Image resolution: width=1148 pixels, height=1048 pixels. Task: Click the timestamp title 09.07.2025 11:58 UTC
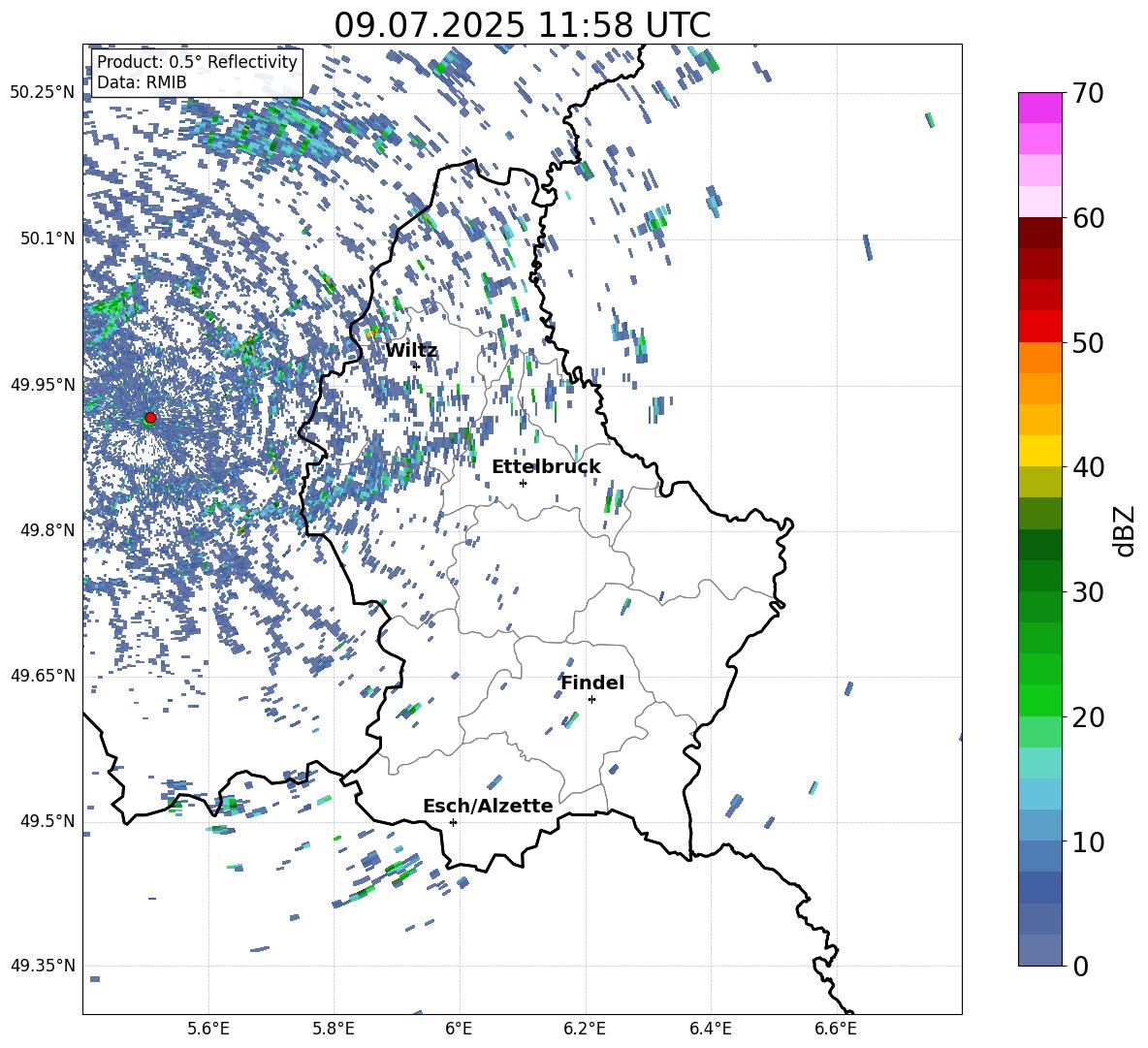point(523,25)
